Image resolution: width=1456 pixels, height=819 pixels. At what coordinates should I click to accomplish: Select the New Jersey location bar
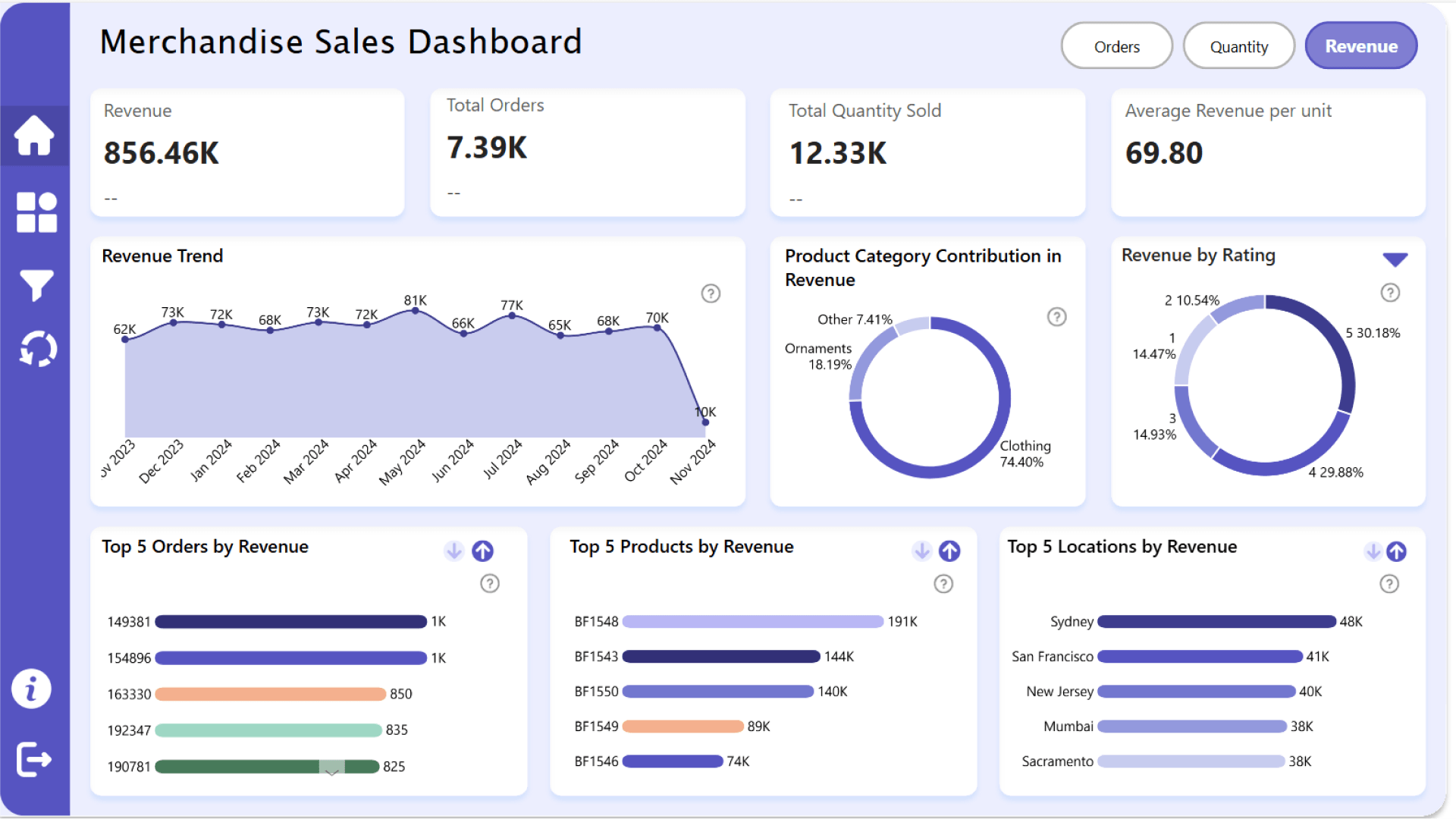point(1197,692)
